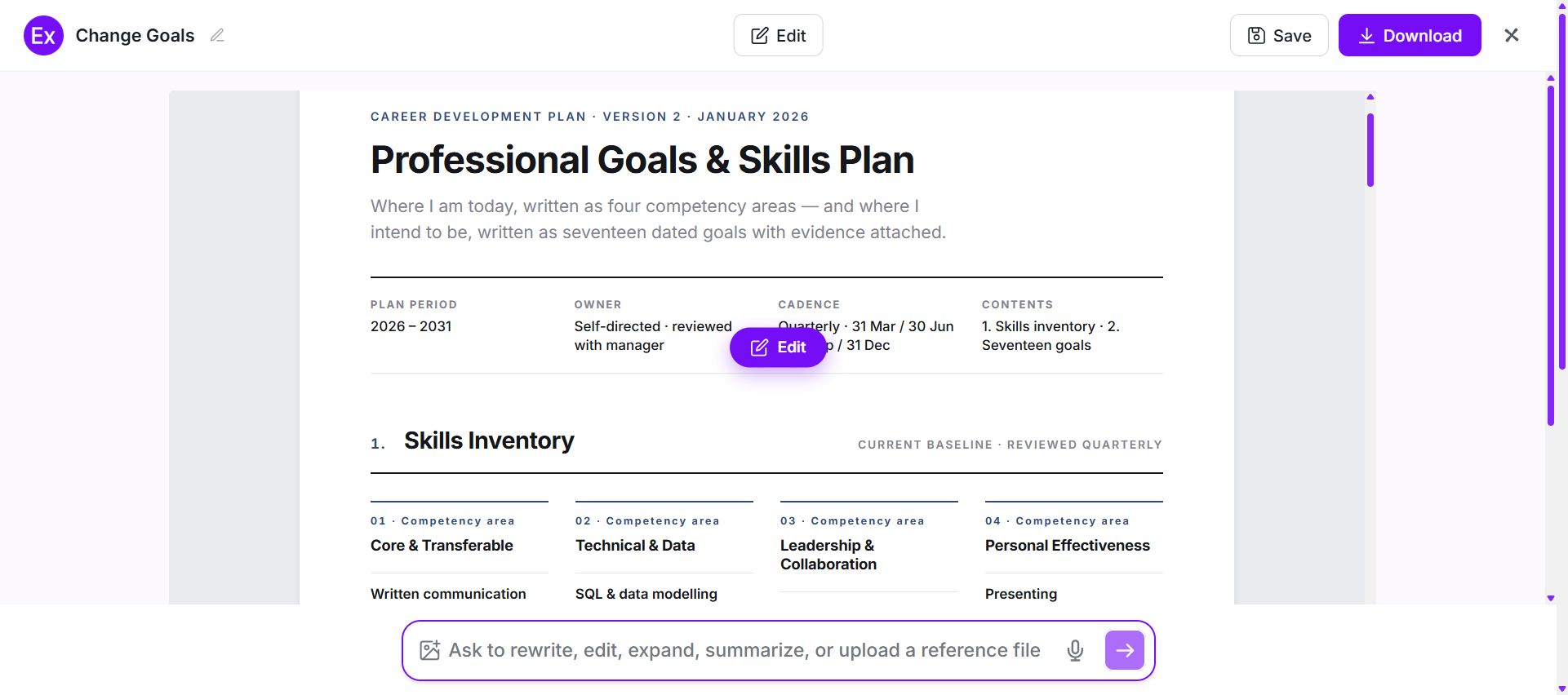Viewport: 1568px width, 695px height.
Task: Click the Skills Inventory section heading
Action: pyautogui.click(x=489, y=441)
